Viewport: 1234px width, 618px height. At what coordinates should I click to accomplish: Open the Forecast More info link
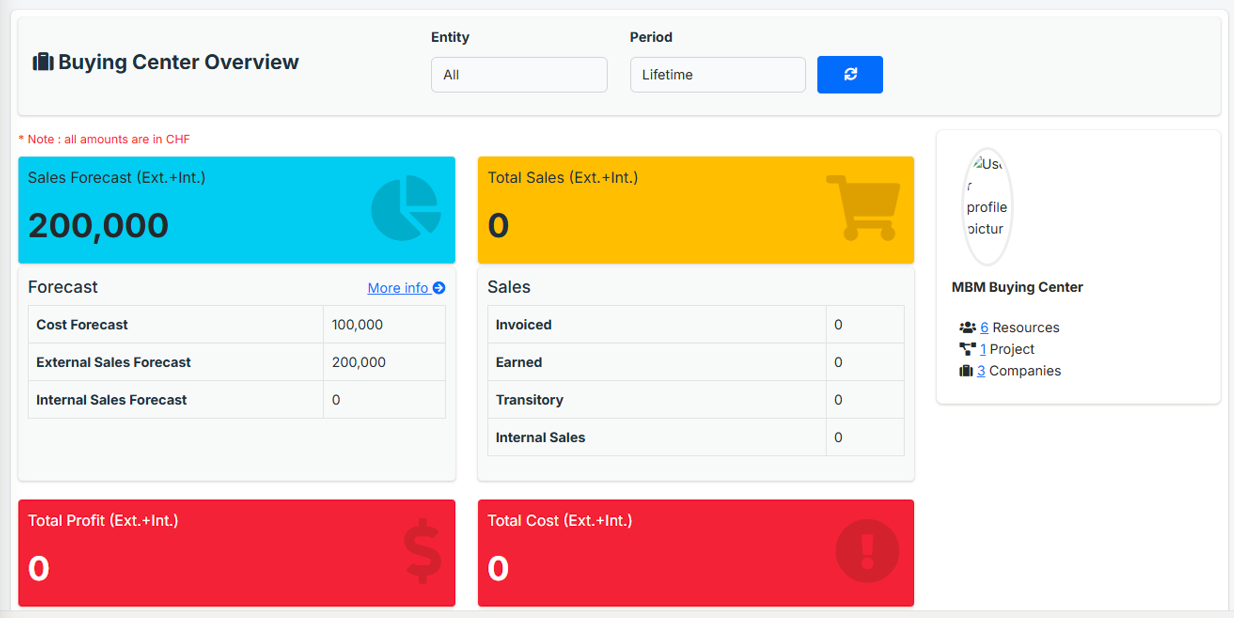(x=406, y=288)
